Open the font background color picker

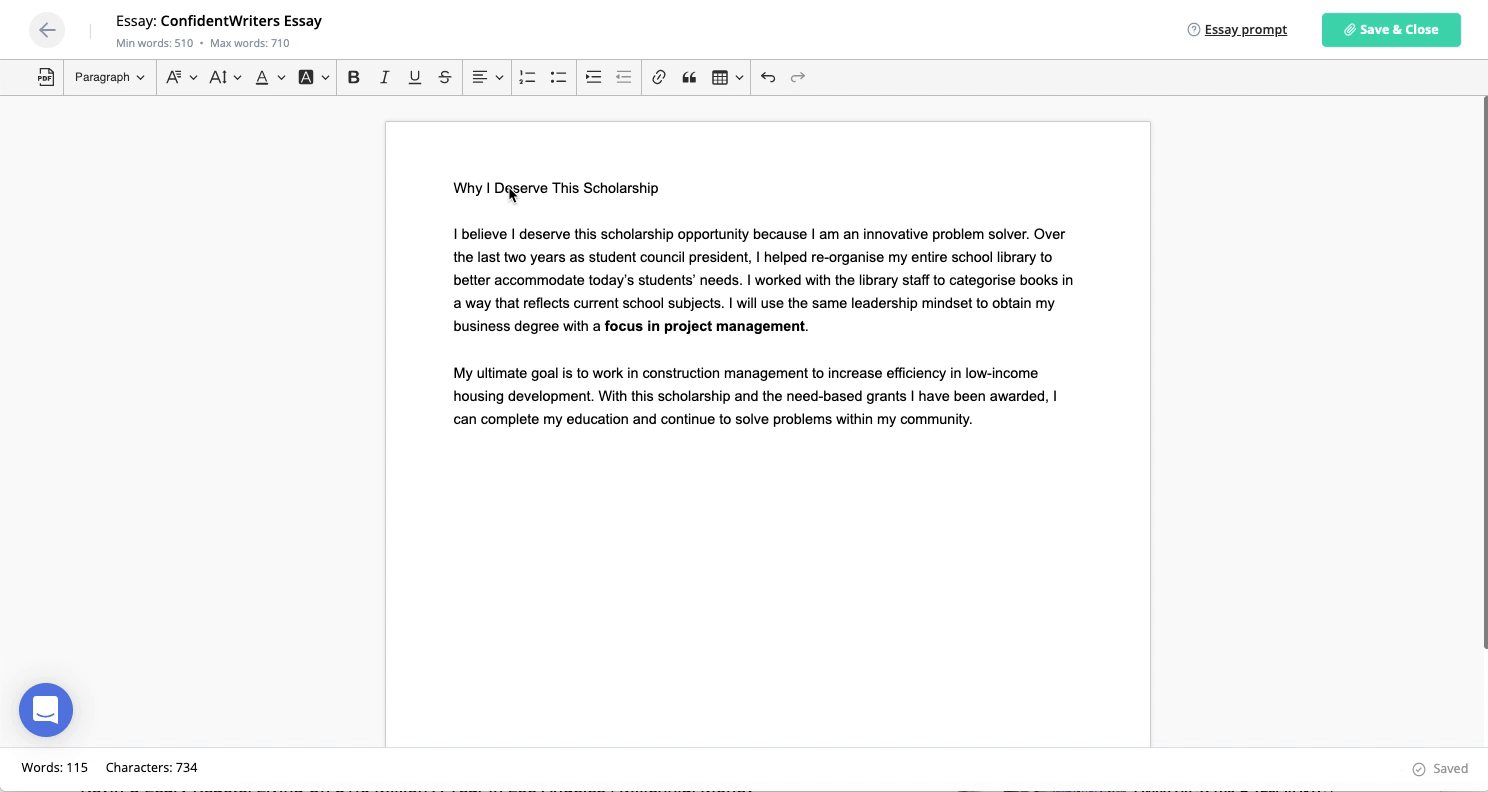click(314, 77)
